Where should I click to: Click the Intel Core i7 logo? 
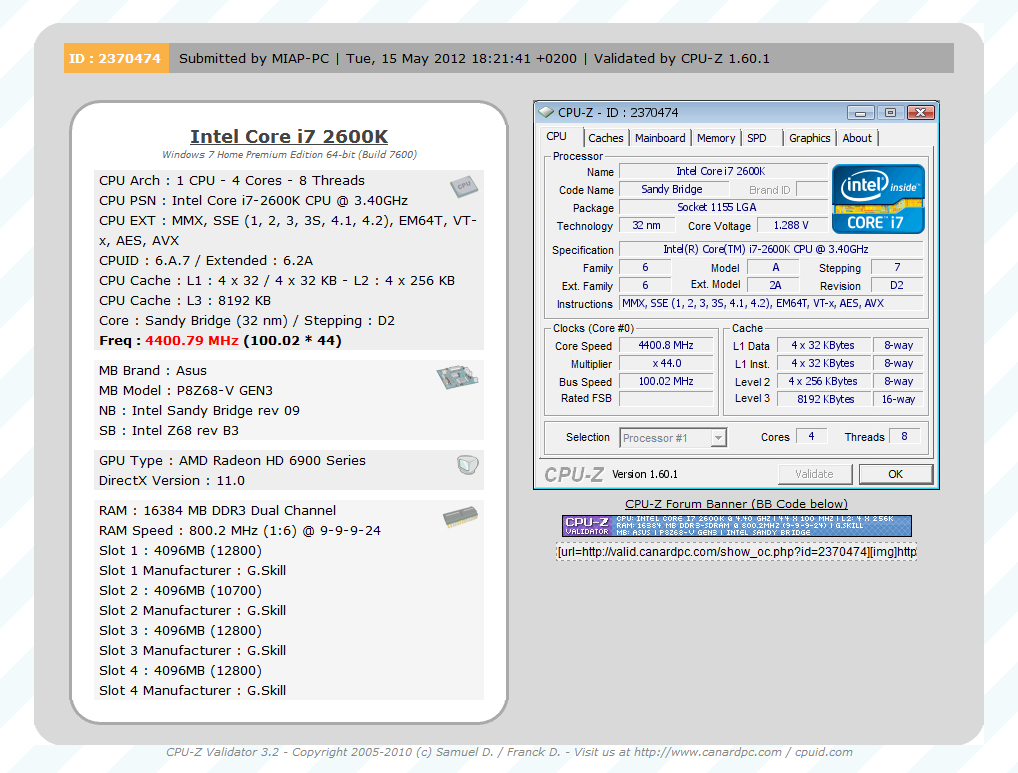coord(878,199)
